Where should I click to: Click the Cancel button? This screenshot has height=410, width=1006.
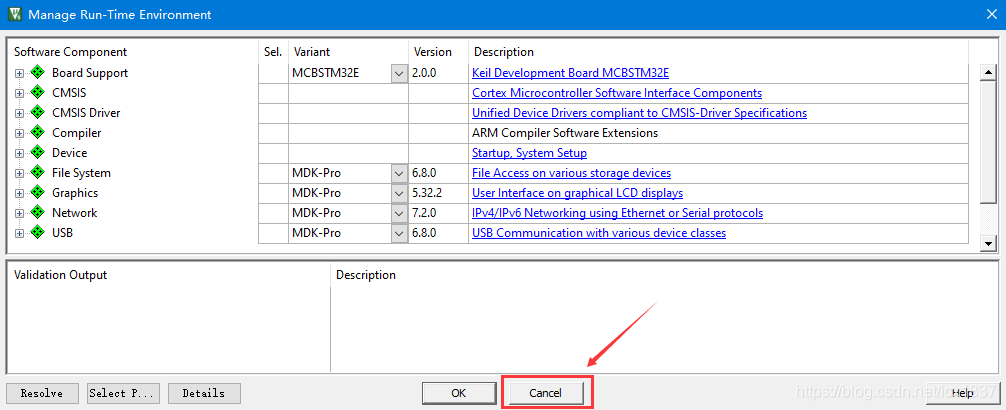(545, 393)
